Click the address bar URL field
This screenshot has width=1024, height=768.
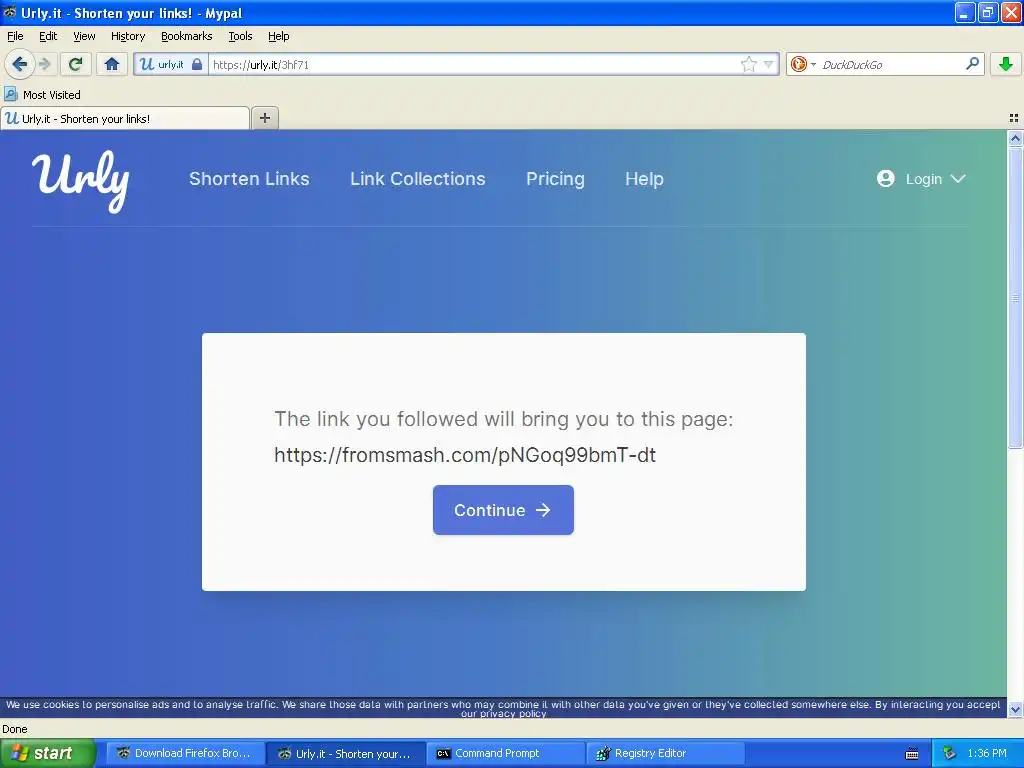[x=475, y=65]
